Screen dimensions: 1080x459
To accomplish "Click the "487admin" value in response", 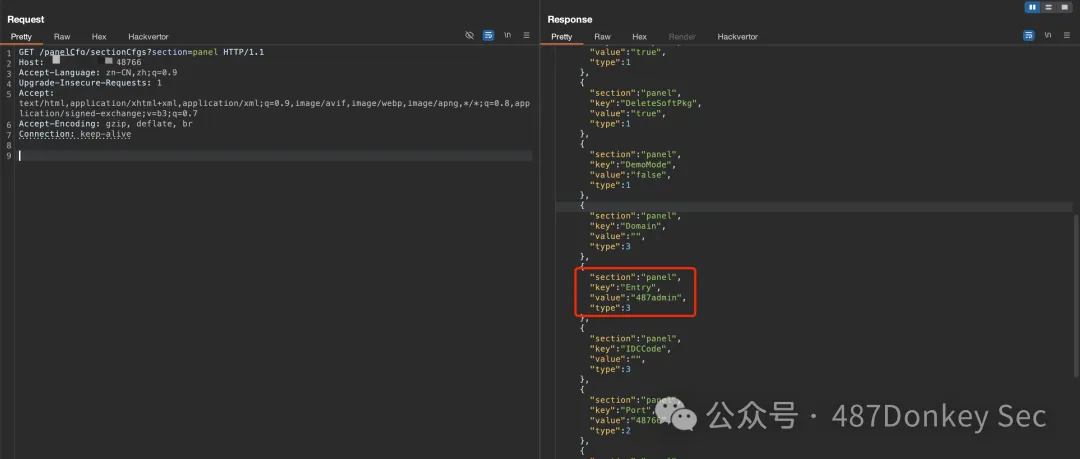I will coord(660,298).
